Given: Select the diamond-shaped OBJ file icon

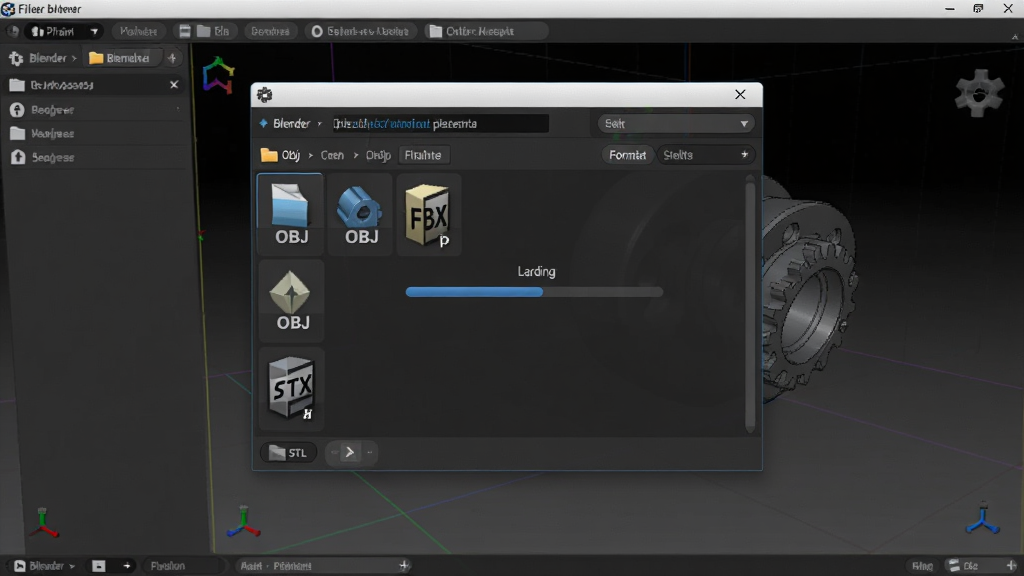Looking at the screenshot, I should 291,300.
